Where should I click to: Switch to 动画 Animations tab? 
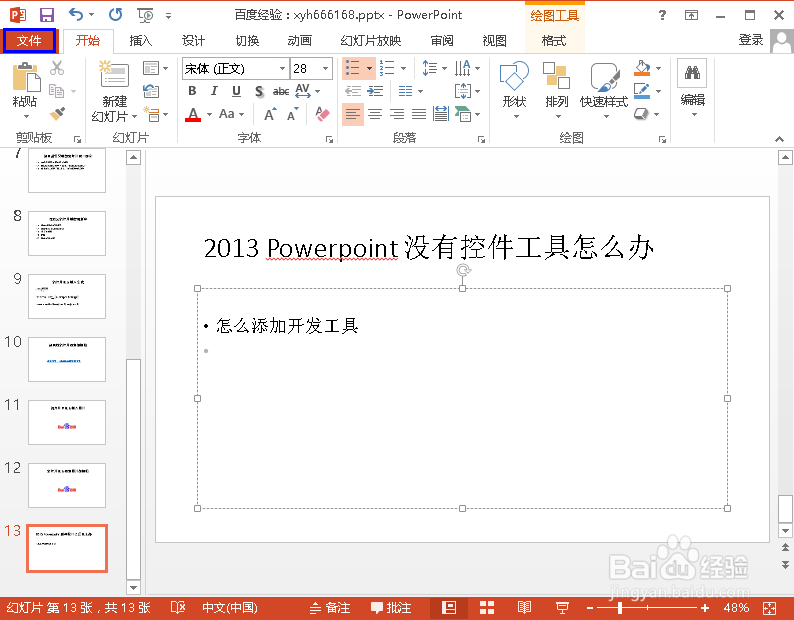point(300,41)
